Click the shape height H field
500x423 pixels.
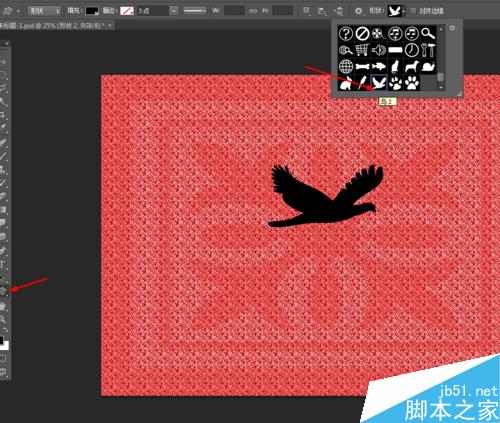pos(282,11)
